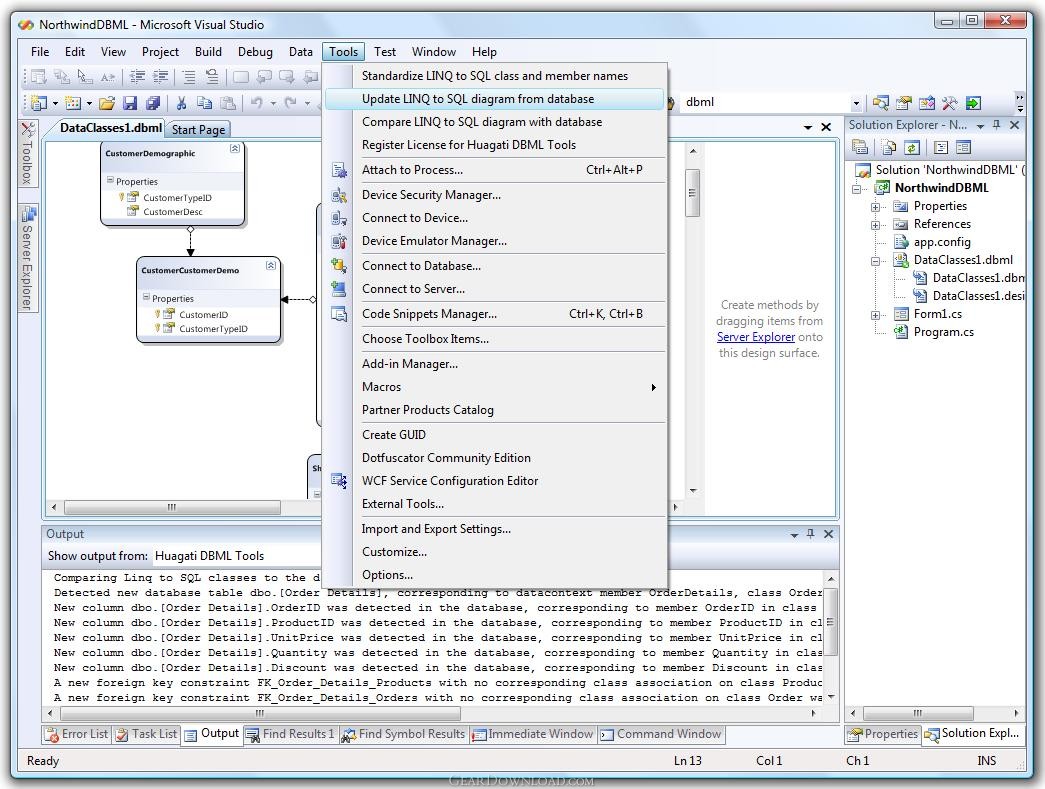Click the Add New Item toolbar icon
The image size is (1045, 789).
[73, 103]
